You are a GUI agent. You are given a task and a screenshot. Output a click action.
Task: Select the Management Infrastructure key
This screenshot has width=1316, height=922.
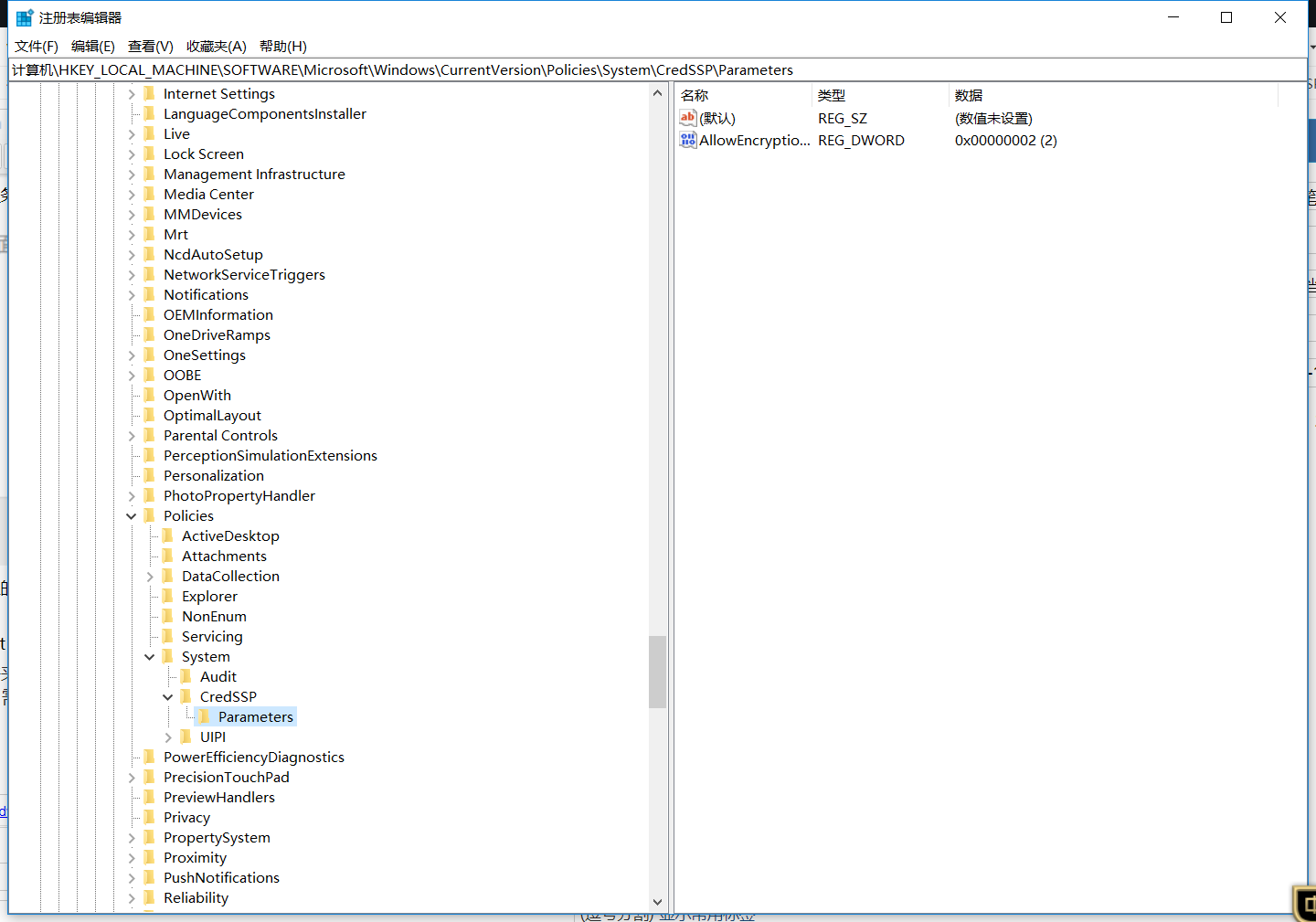[x=254, y=175]
